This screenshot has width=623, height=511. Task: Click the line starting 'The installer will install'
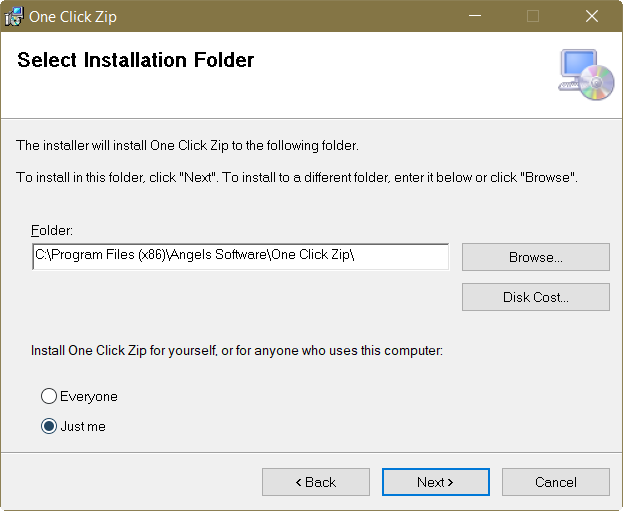(187, 146)
